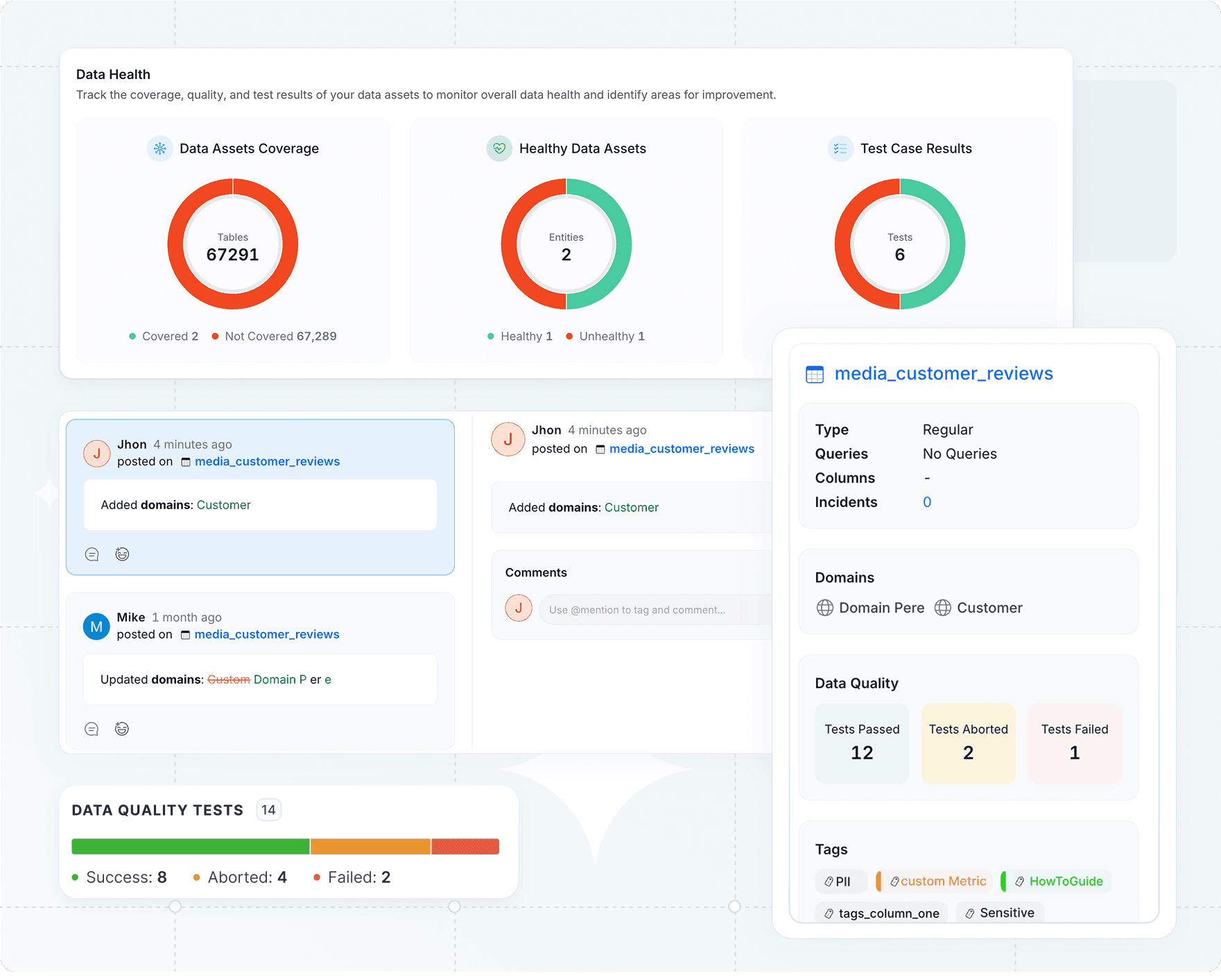Click the Test Case Results checklist icon

pos(840,148)
